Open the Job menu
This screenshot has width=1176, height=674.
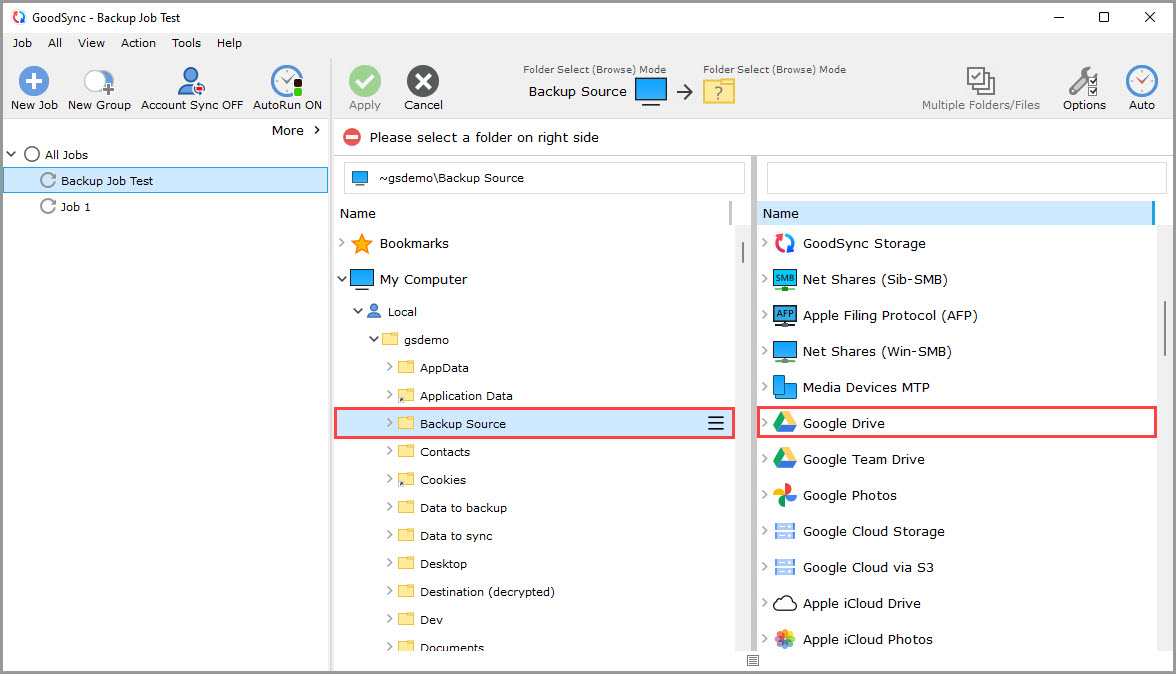22,43
